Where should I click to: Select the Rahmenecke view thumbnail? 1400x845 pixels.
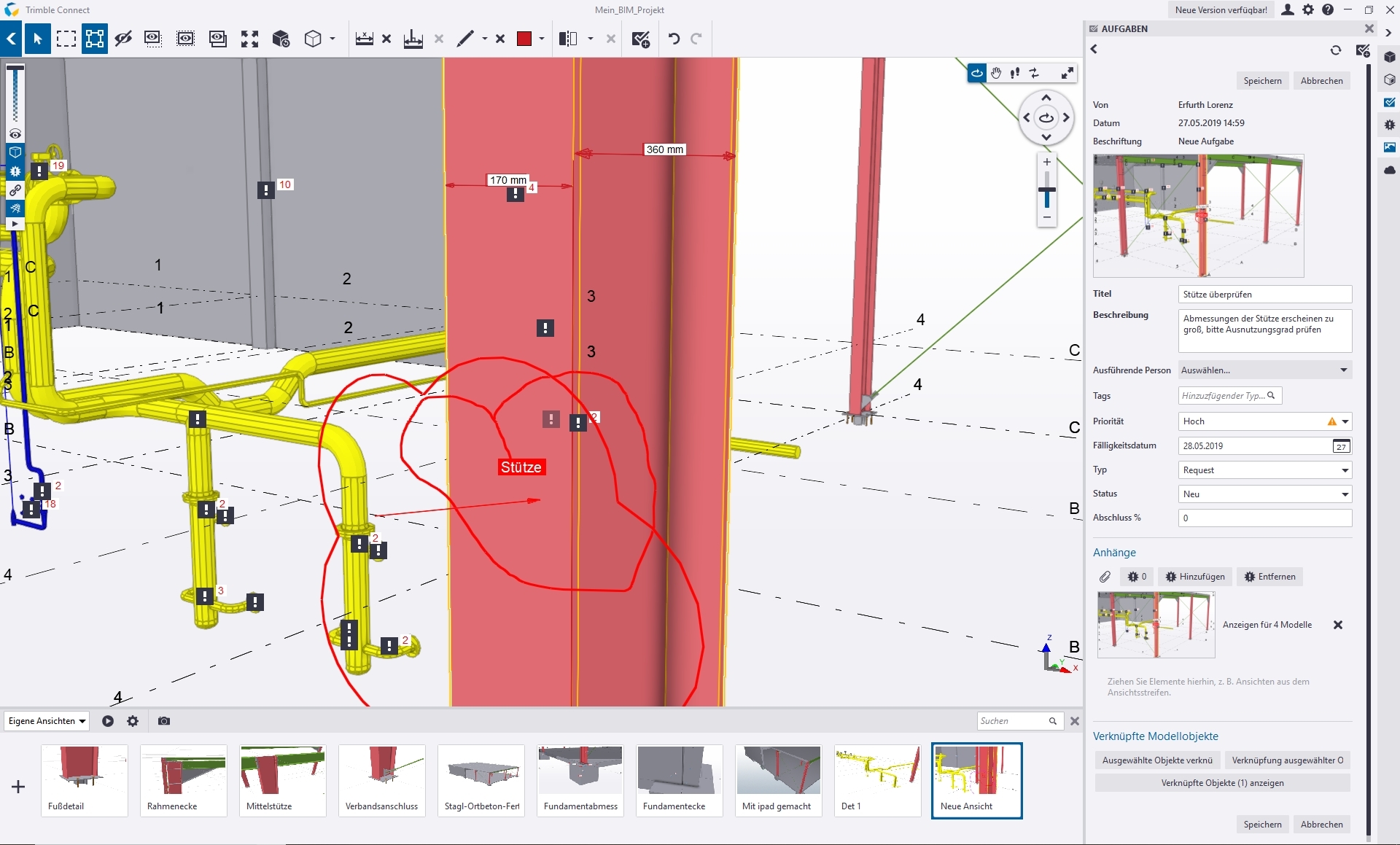click(x=183, y=779)
